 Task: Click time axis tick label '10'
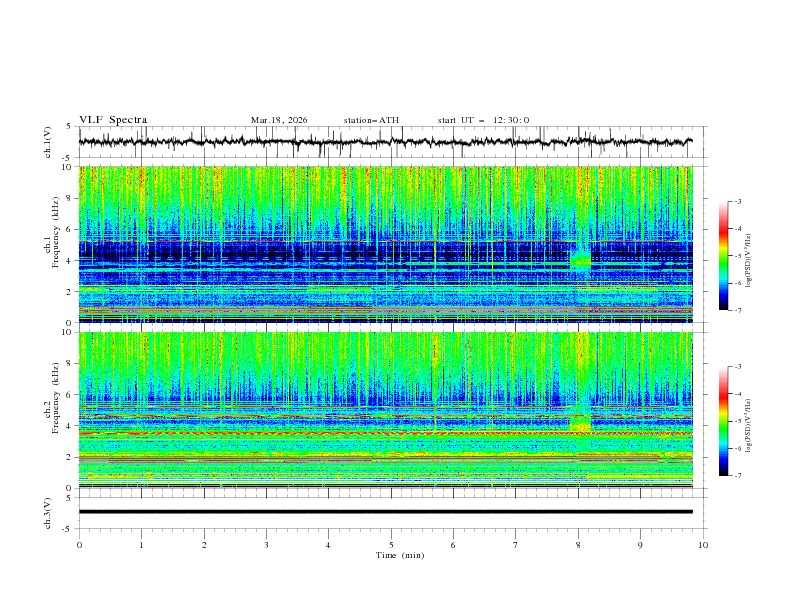(x=703, y=545)
